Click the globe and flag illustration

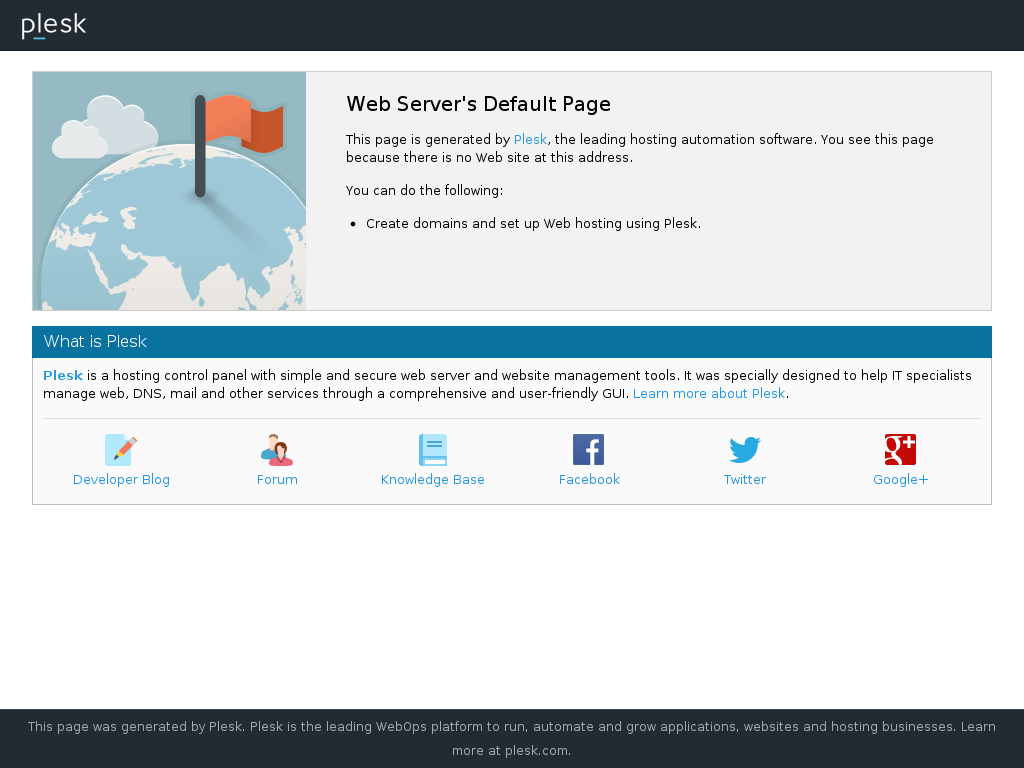169,191
